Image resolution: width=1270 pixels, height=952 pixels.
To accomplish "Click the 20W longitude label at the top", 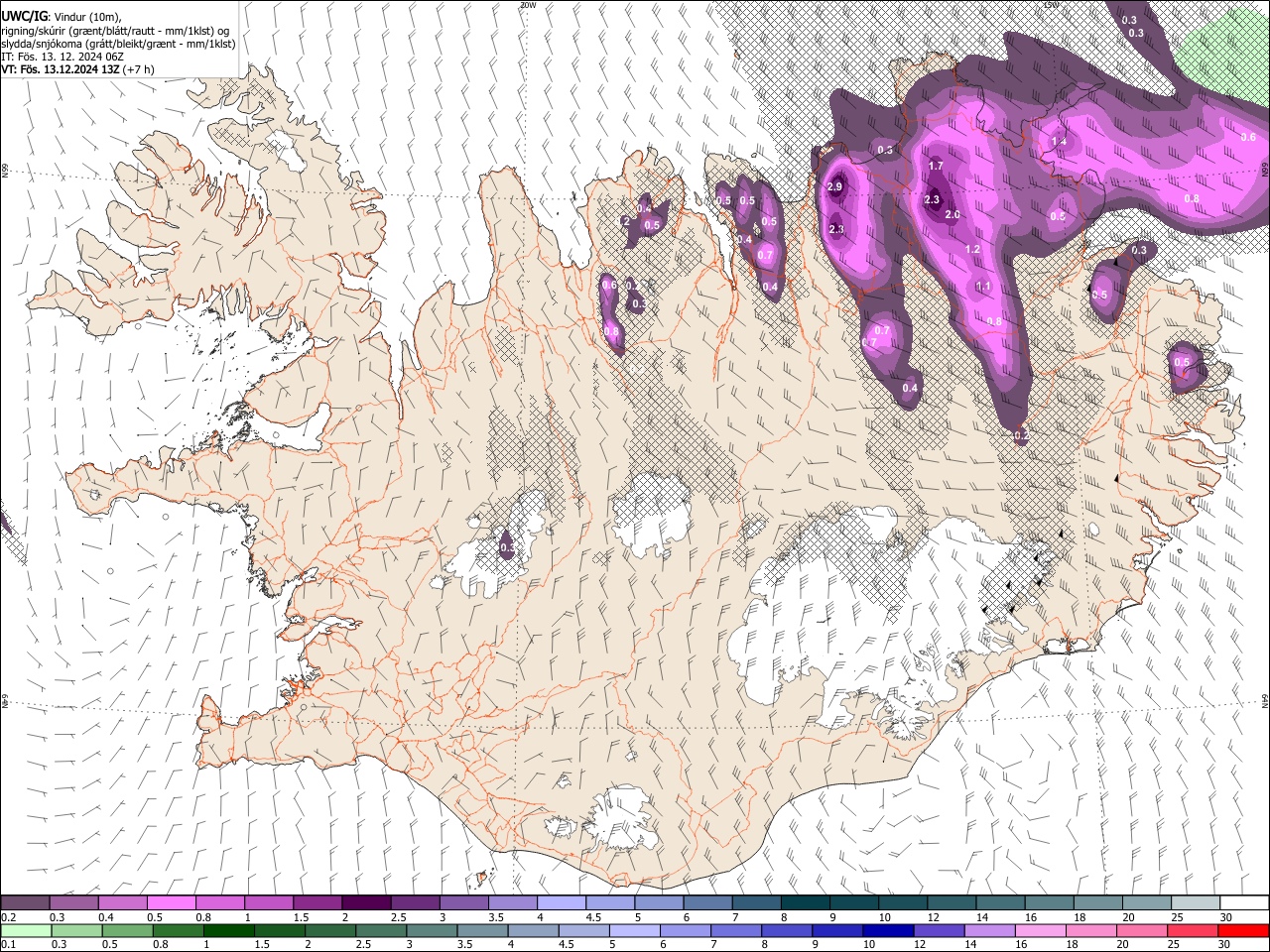I will (528, 5).
